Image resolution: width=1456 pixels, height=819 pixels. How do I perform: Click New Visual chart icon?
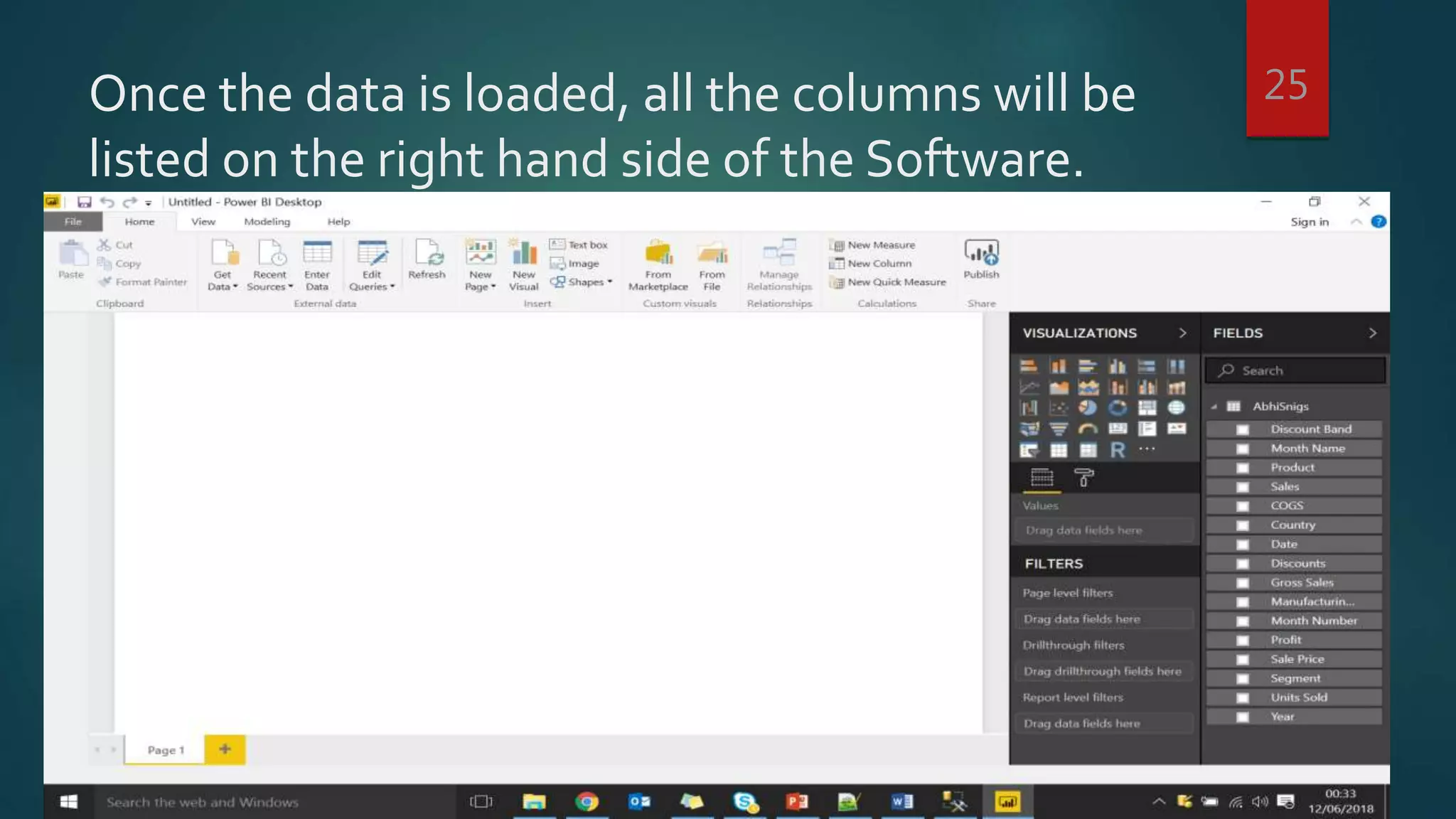pyautogui.click(x=523, y=252)
